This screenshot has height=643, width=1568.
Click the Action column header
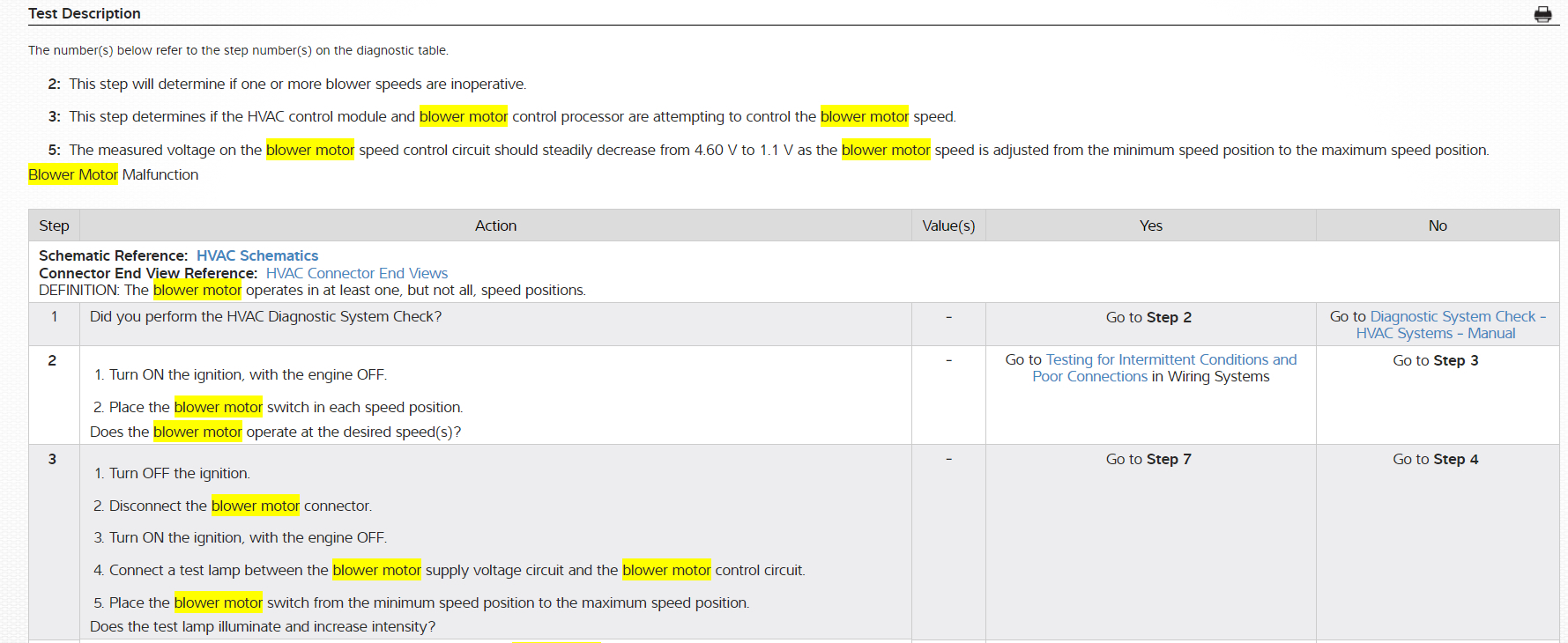[x=495, y=225]
